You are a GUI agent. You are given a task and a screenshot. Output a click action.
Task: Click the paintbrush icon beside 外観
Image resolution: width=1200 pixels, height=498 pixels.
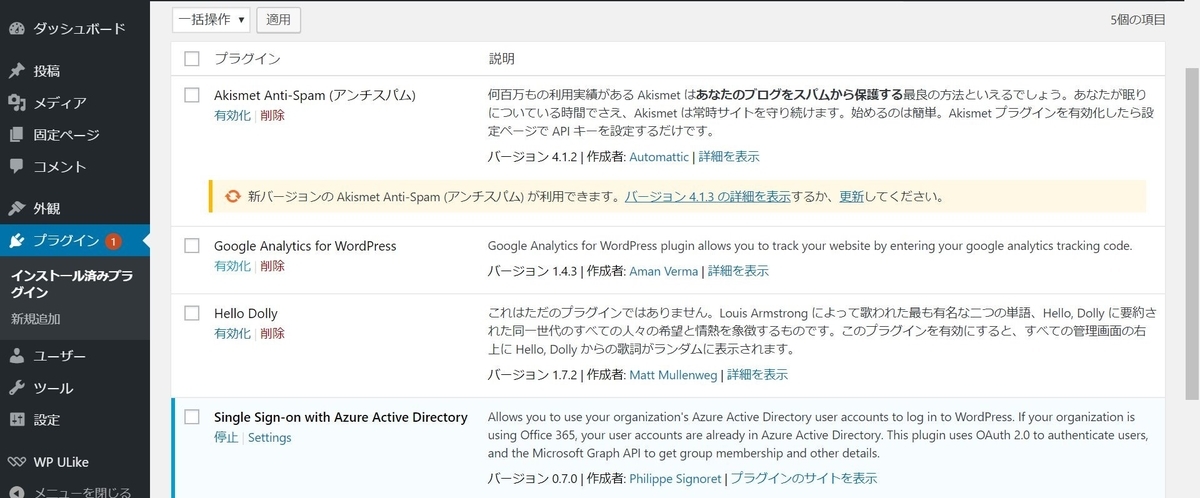[x=16, y=209]
